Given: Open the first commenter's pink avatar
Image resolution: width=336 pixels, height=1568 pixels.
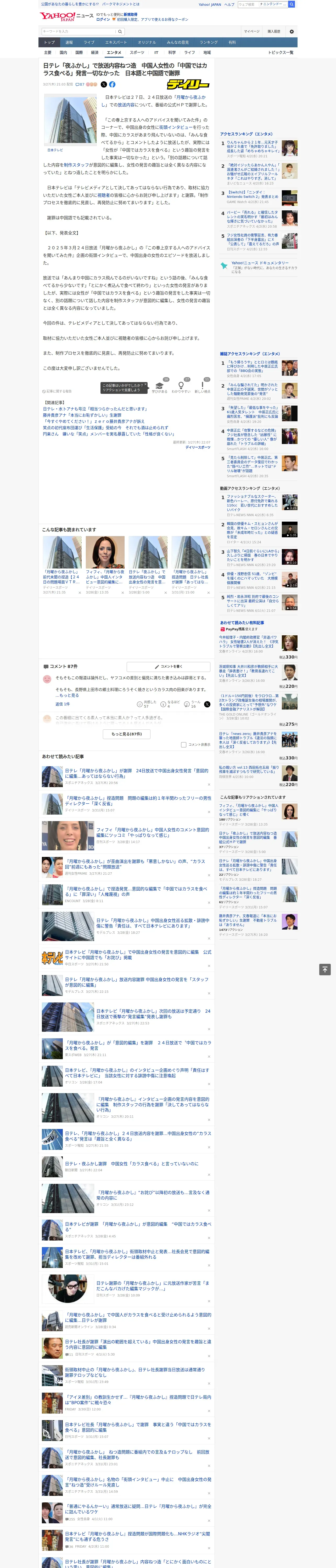Looking at the screenshot, I should [x=47, y=679].
